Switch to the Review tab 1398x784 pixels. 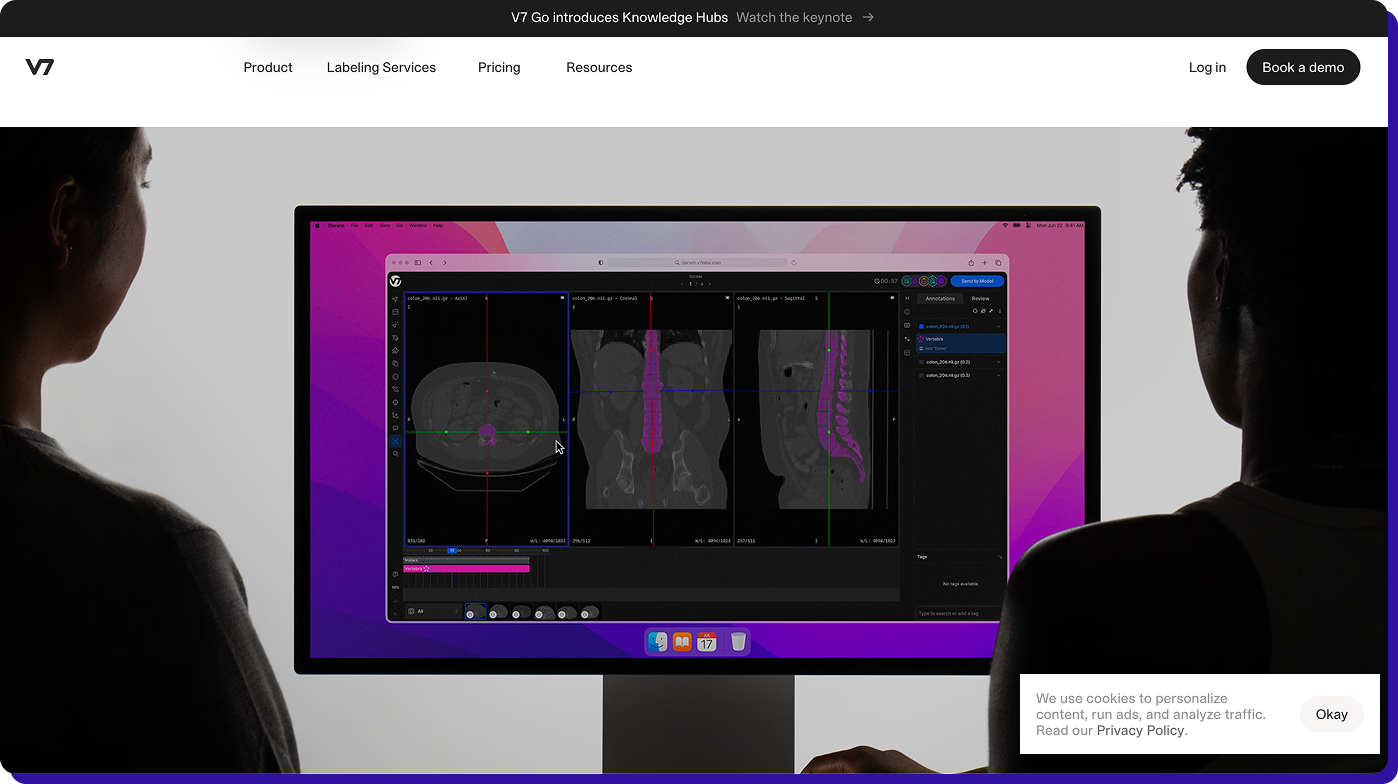pyautogui.click(x=980, y=298)
